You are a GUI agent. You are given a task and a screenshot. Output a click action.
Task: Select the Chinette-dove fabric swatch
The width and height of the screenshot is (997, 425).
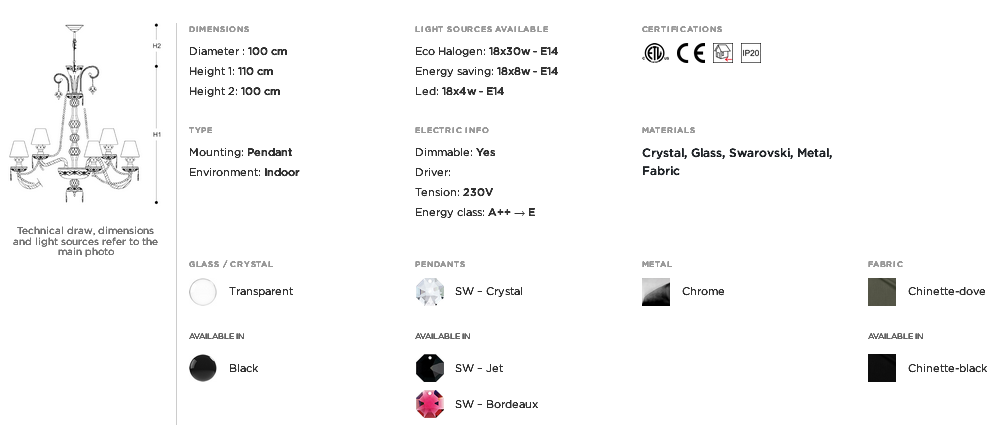click(882, 292)
